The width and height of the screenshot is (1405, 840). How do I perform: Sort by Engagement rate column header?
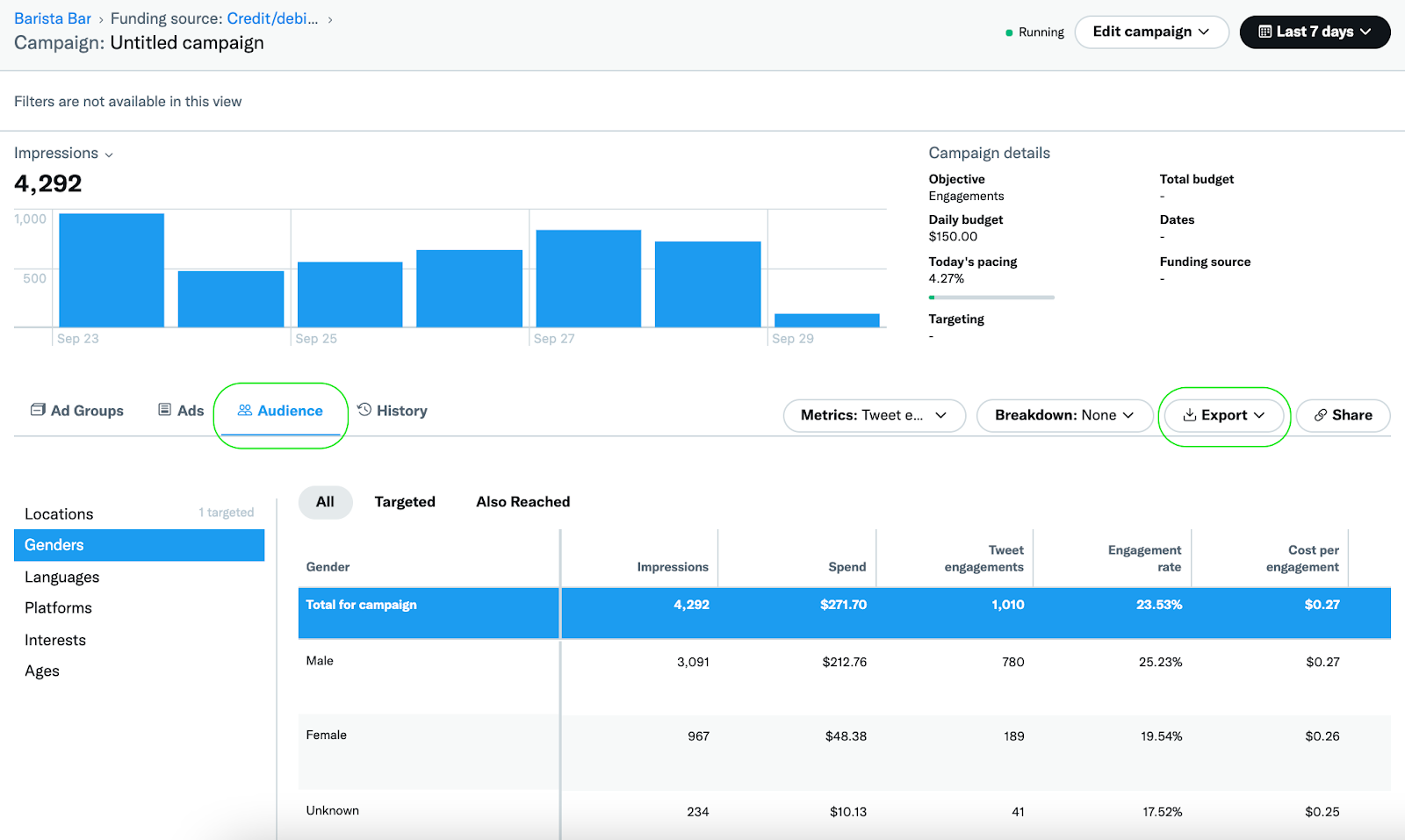1144,558
